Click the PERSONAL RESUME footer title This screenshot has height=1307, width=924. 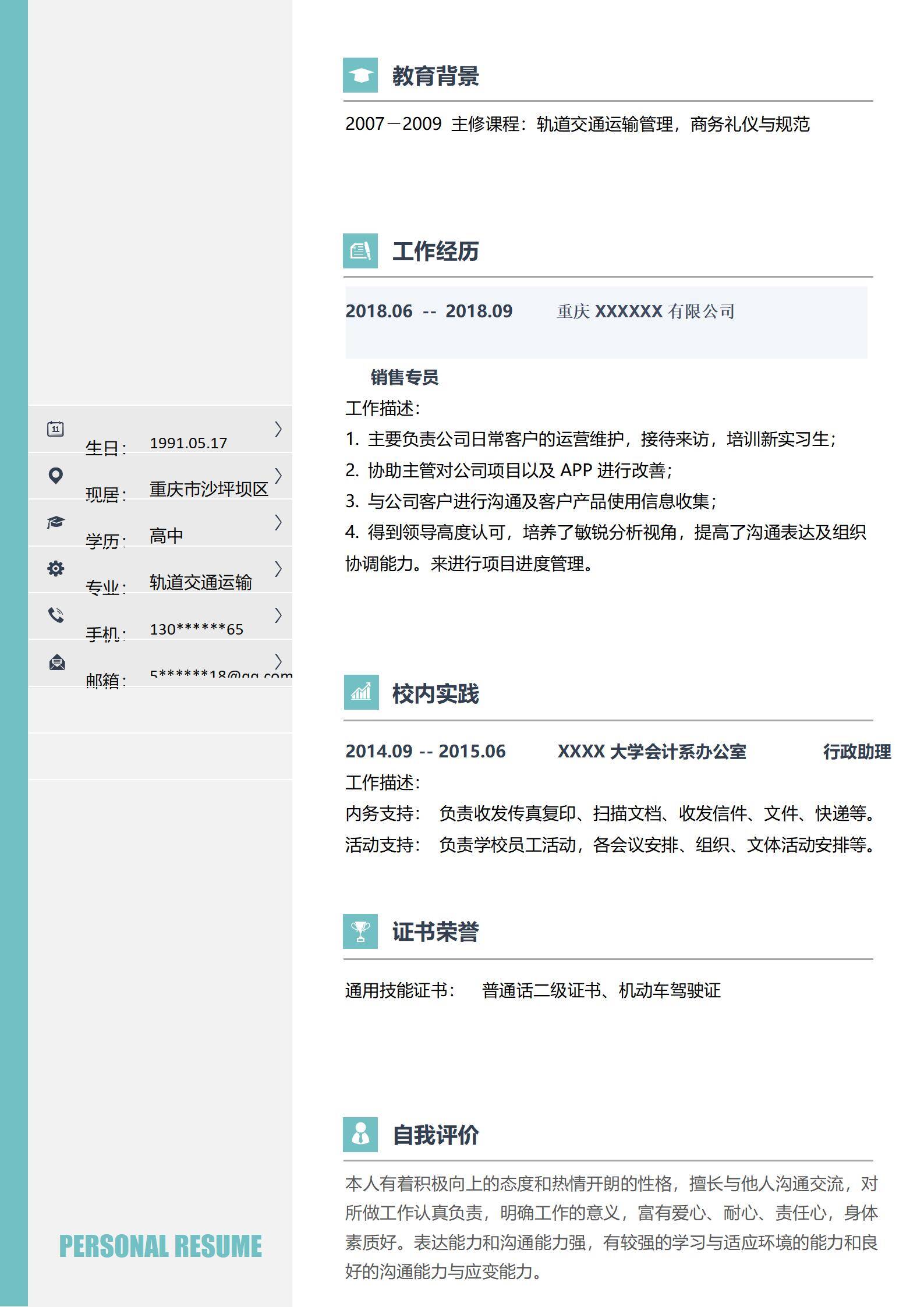click(x=160, y=1247)
